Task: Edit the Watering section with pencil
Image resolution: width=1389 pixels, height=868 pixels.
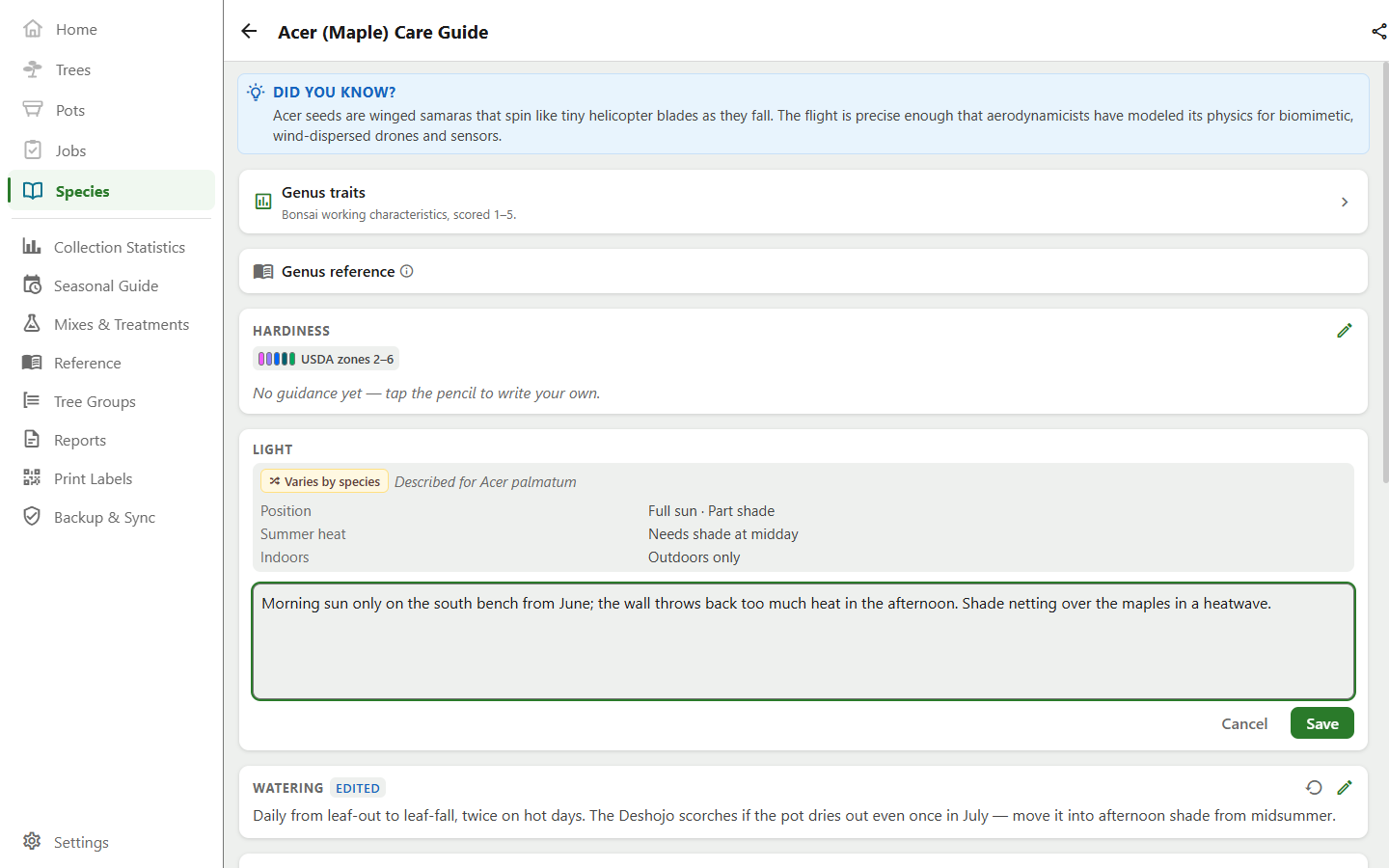Action: coord(1345,788)
